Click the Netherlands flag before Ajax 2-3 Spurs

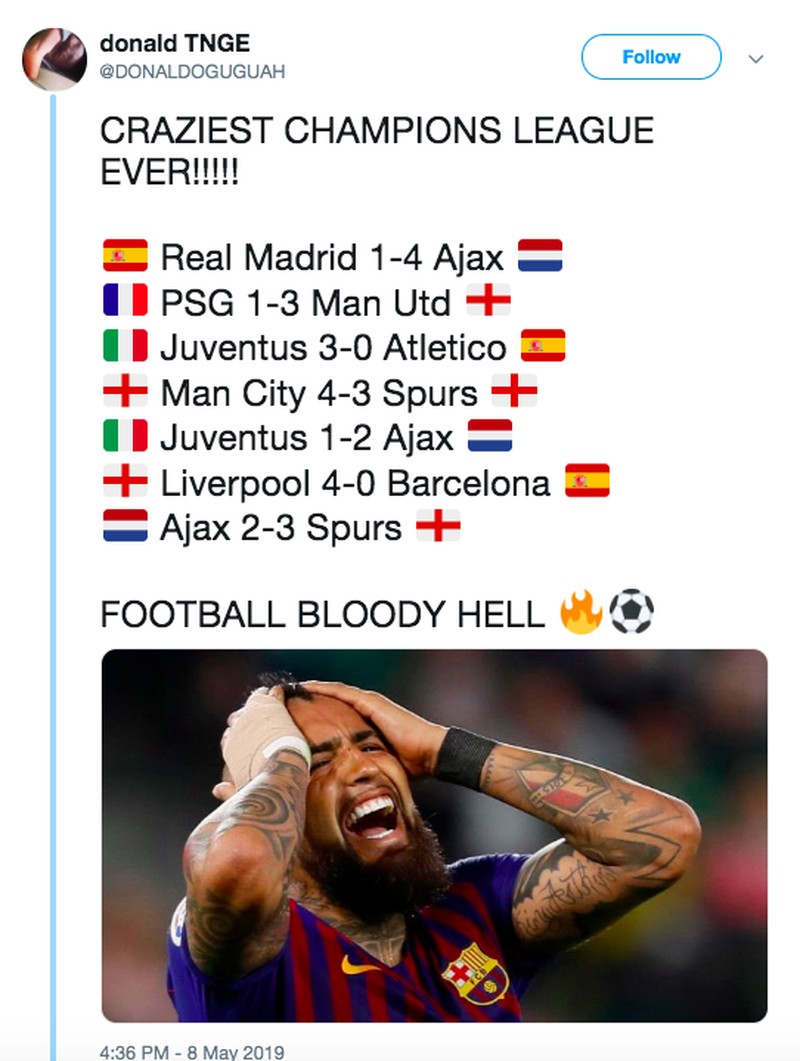click(125, 527)
